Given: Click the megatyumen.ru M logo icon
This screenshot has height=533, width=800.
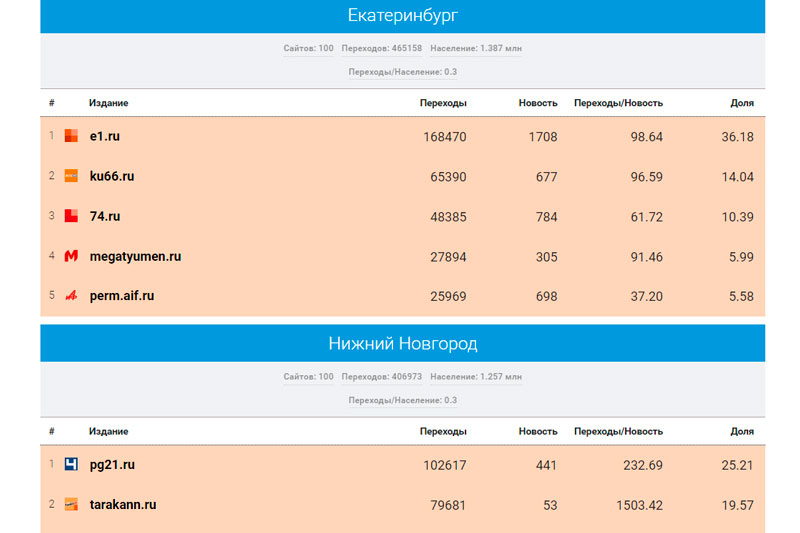Looking at the screenshot, I should click(x=71, y=256).
